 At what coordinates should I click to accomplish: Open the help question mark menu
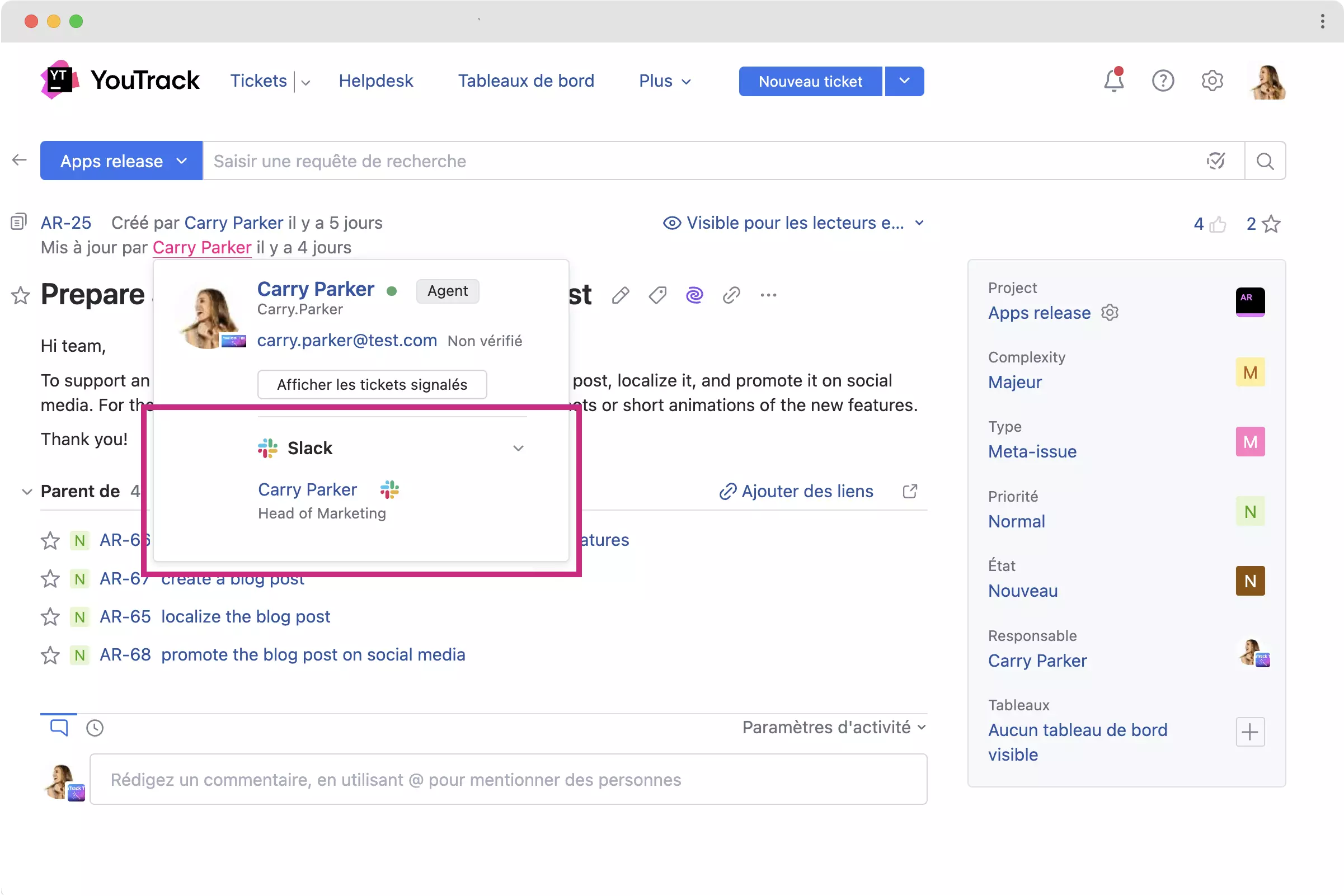1162,81
